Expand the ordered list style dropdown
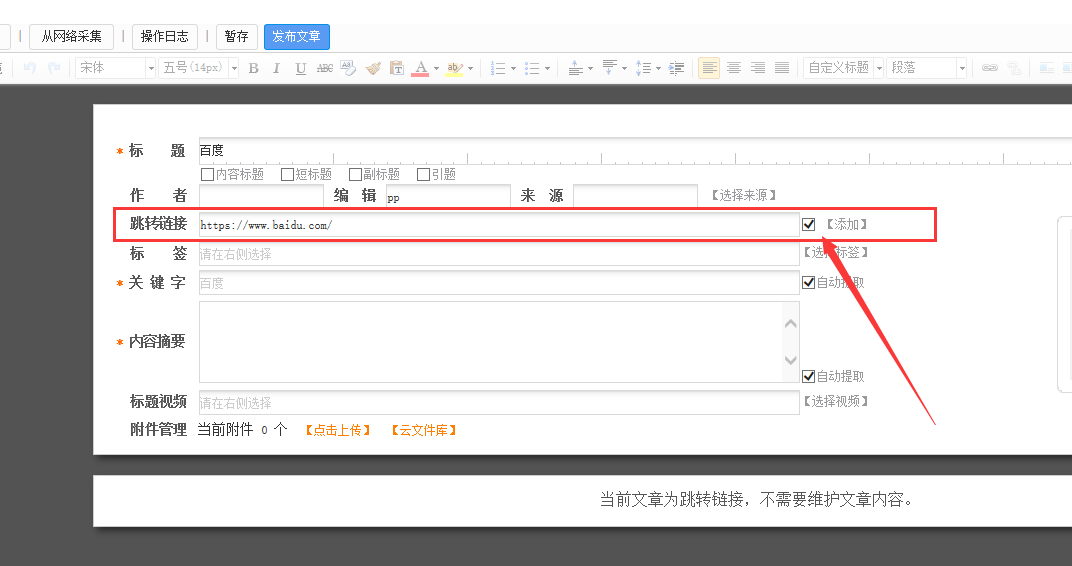This screenshot has height=566, width=1072. [x=513, y=68]
